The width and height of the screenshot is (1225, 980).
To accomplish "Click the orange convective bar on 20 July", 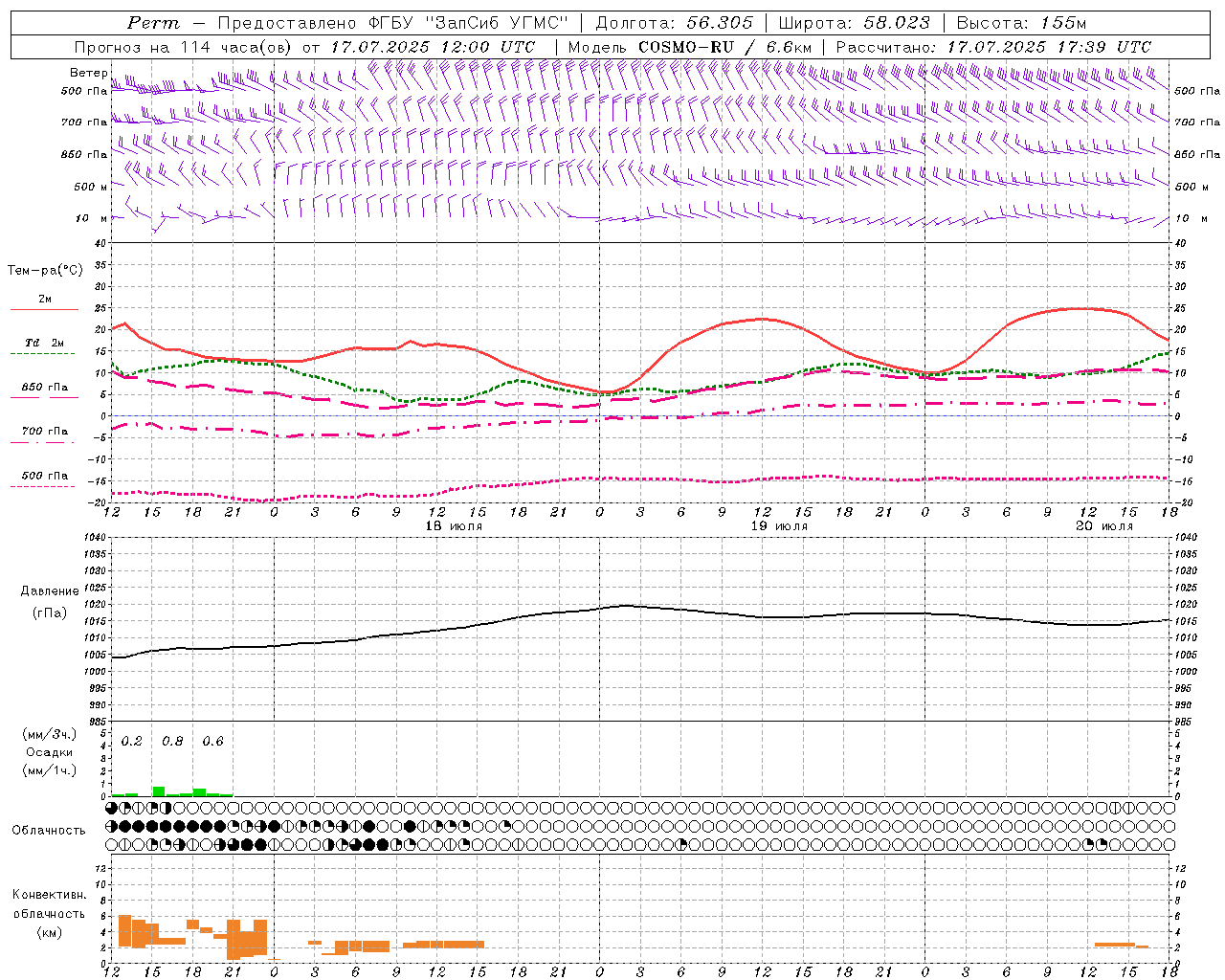I will (x=1115, y=945).
